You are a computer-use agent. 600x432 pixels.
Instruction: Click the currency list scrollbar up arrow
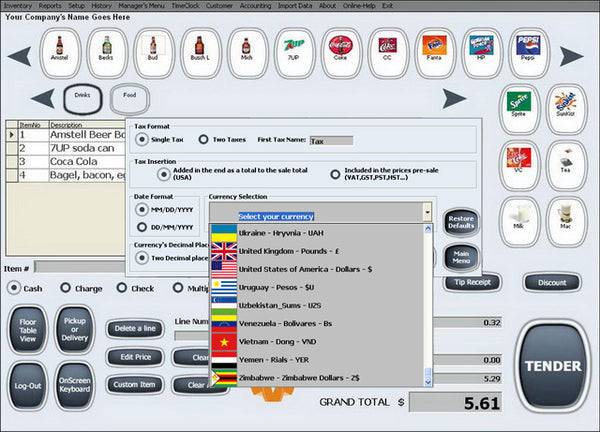[x=428, y=228]
